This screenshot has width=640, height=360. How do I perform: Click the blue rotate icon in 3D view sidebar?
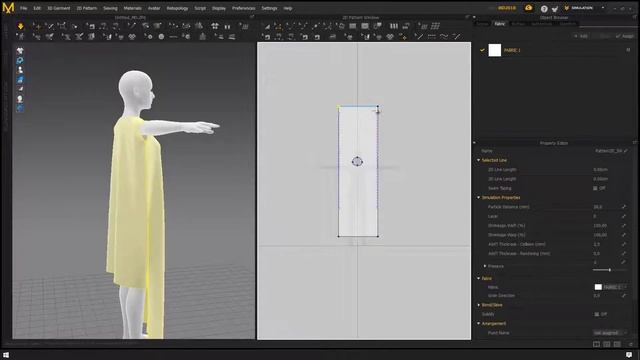(x=20, y=60)
